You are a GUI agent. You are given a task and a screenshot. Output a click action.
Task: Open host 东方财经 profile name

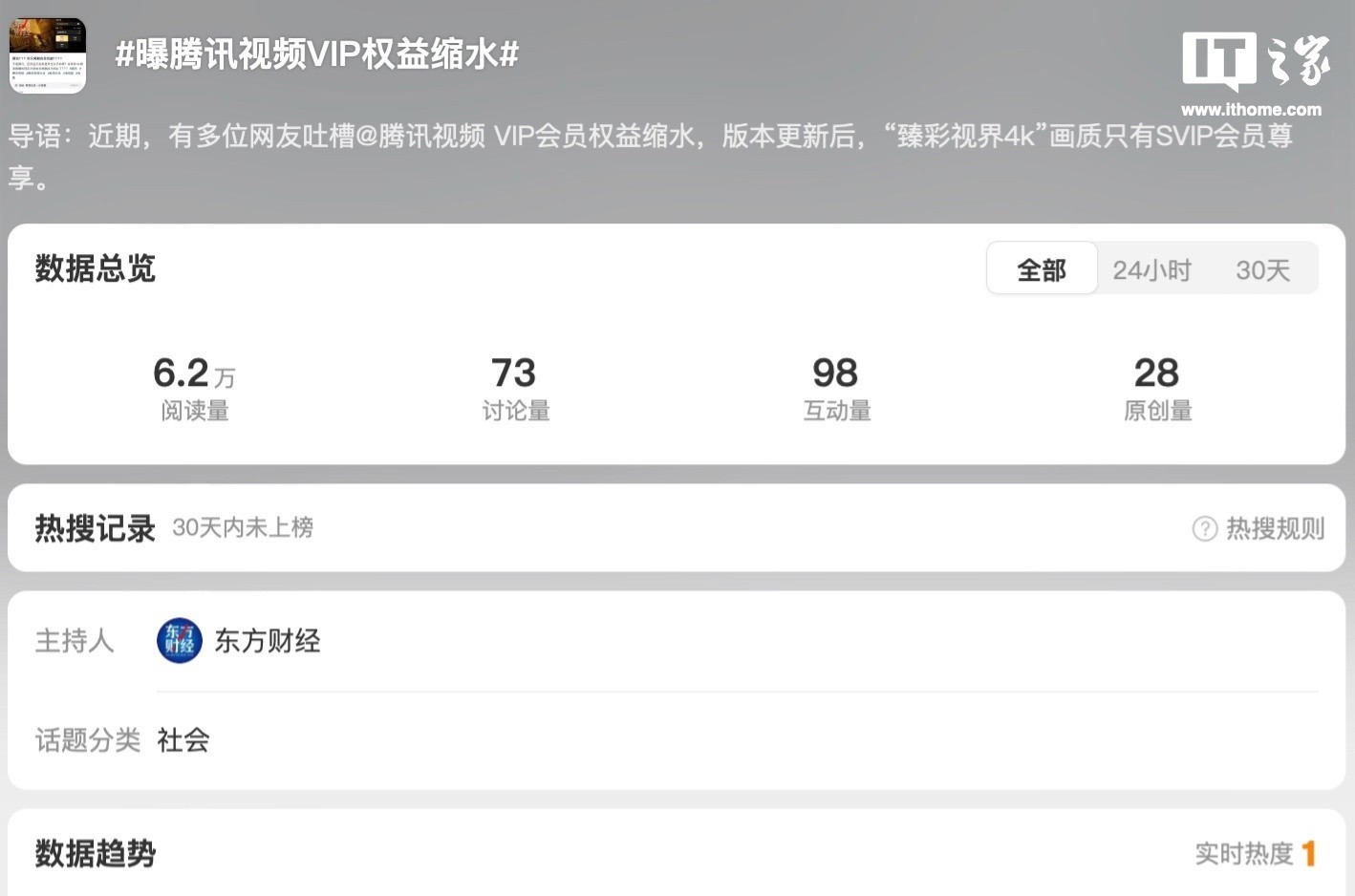268,640
